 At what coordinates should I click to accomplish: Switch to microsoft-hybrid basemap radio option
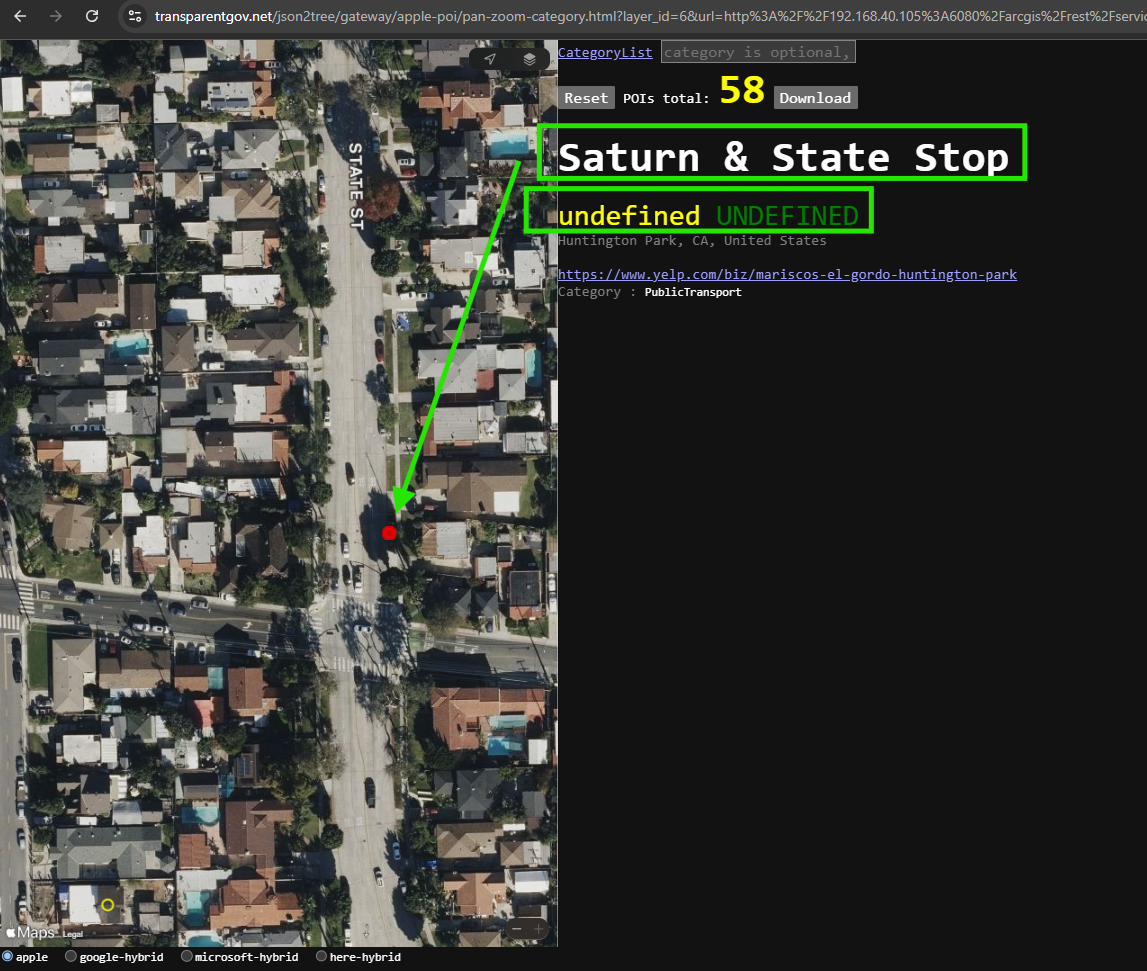[x=187, y=956]
